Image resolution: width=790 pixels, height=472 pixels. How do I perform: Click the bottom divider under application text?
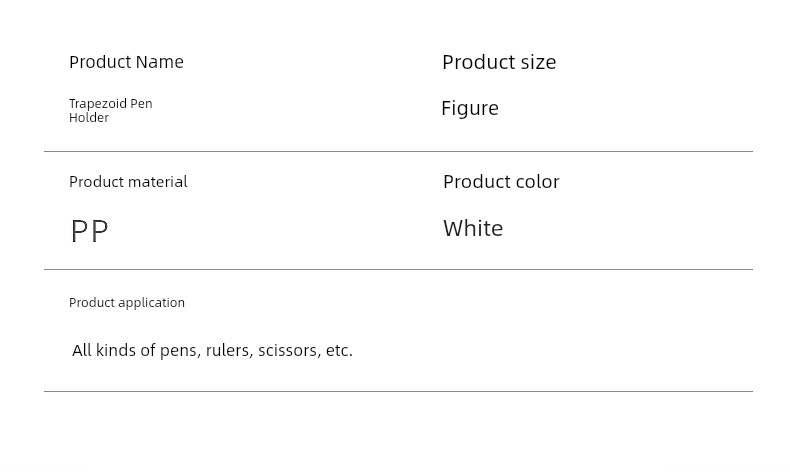(x=398, y=391)
